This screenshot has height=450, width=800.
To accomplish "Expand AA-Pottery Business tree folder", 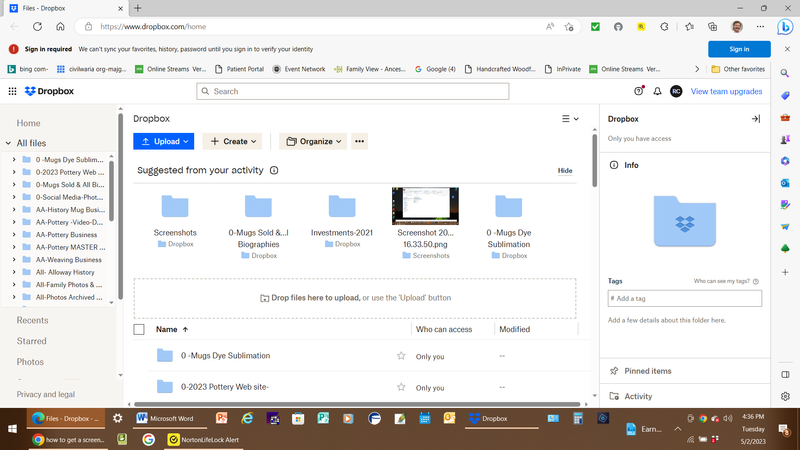I will tap(14, 235).
